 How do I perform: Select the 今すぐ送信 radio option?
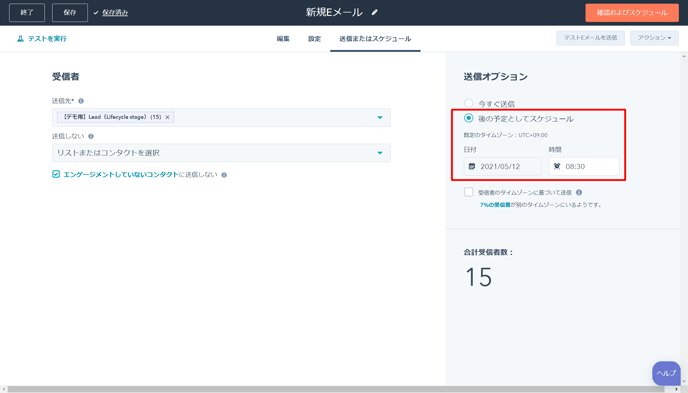click(x=469, y=104)
